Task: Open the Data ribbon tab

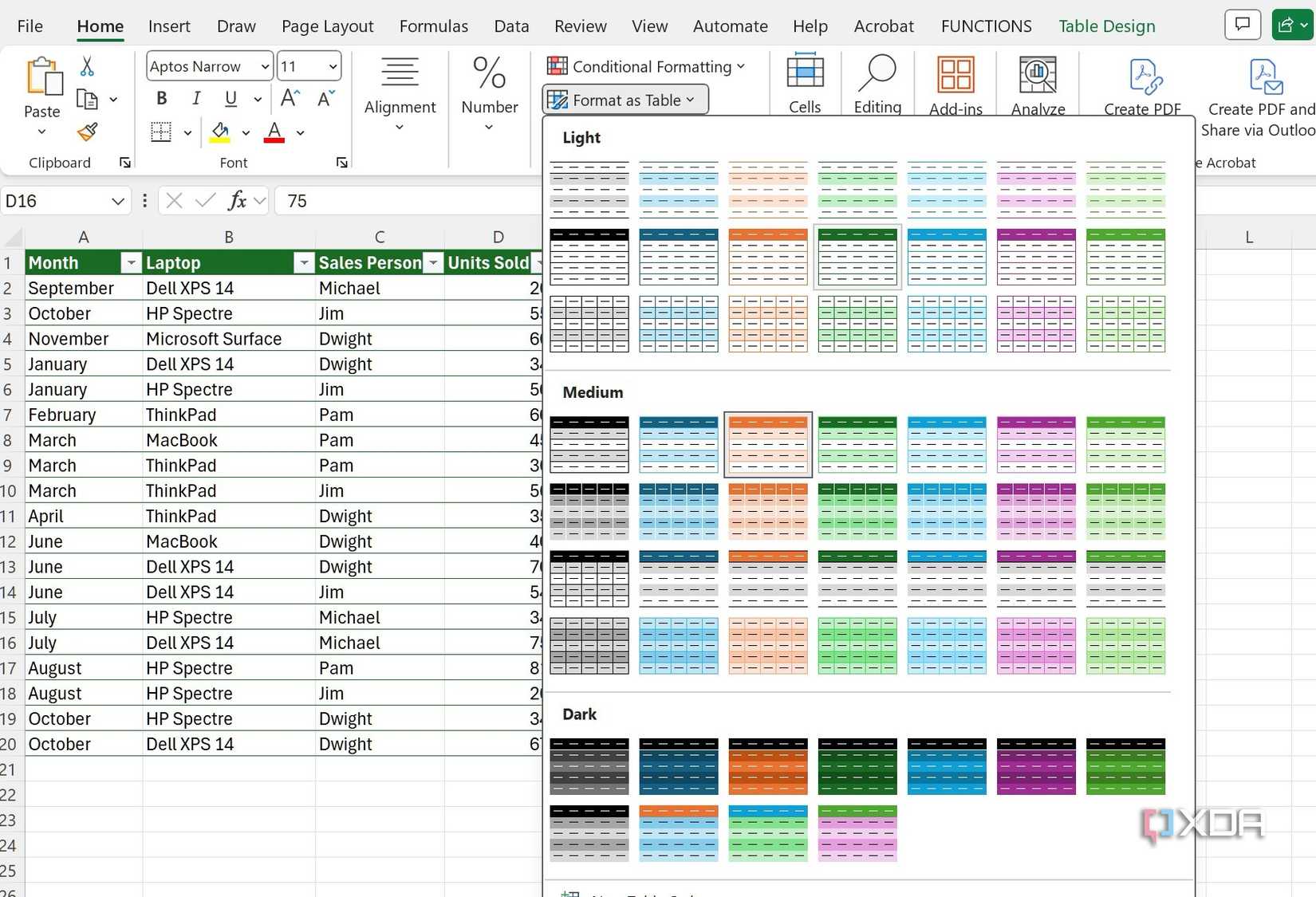Action: 510,26
